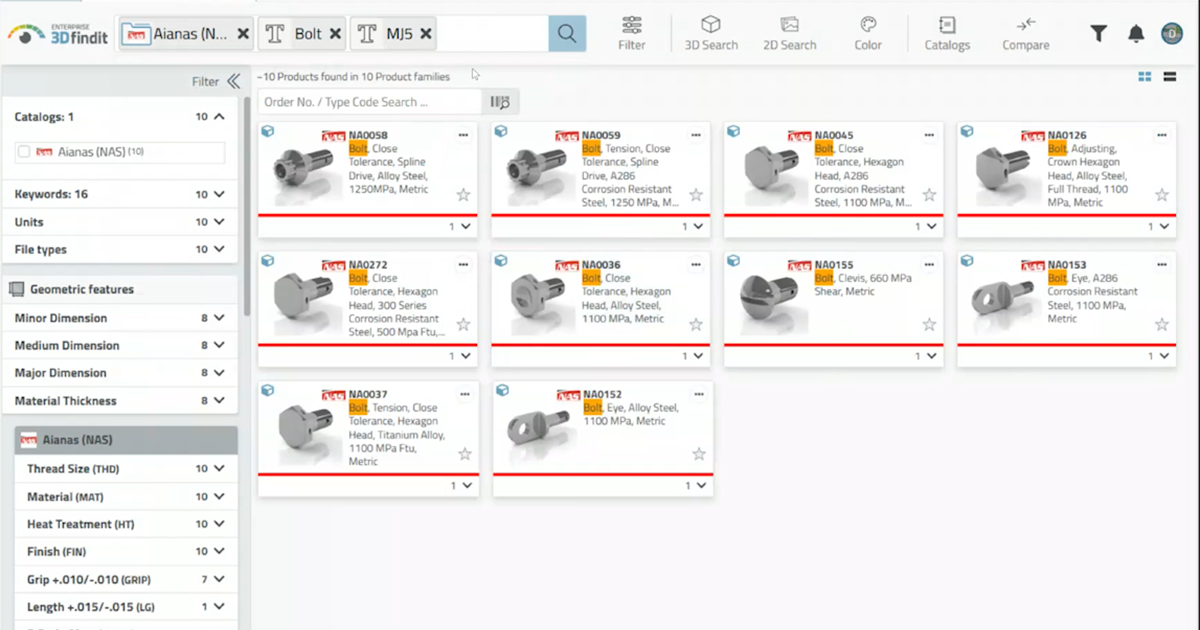Open Compare tool
Screen dimensions: 1200x630
[x=1026, y=33]
